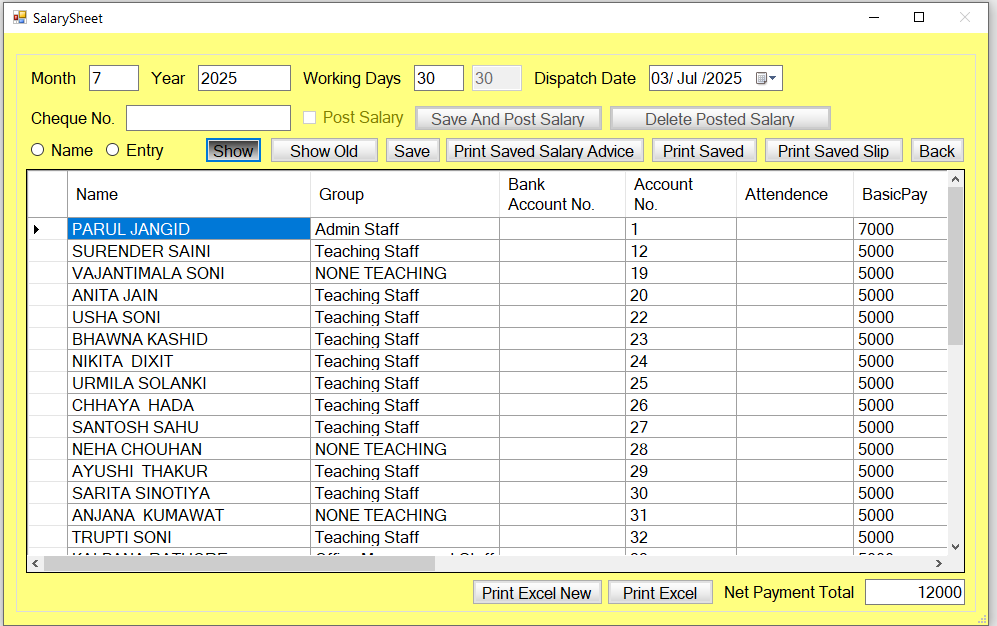Maximize the SalarySheet window
Screen dimensions: 997x626
coord(919,17)
